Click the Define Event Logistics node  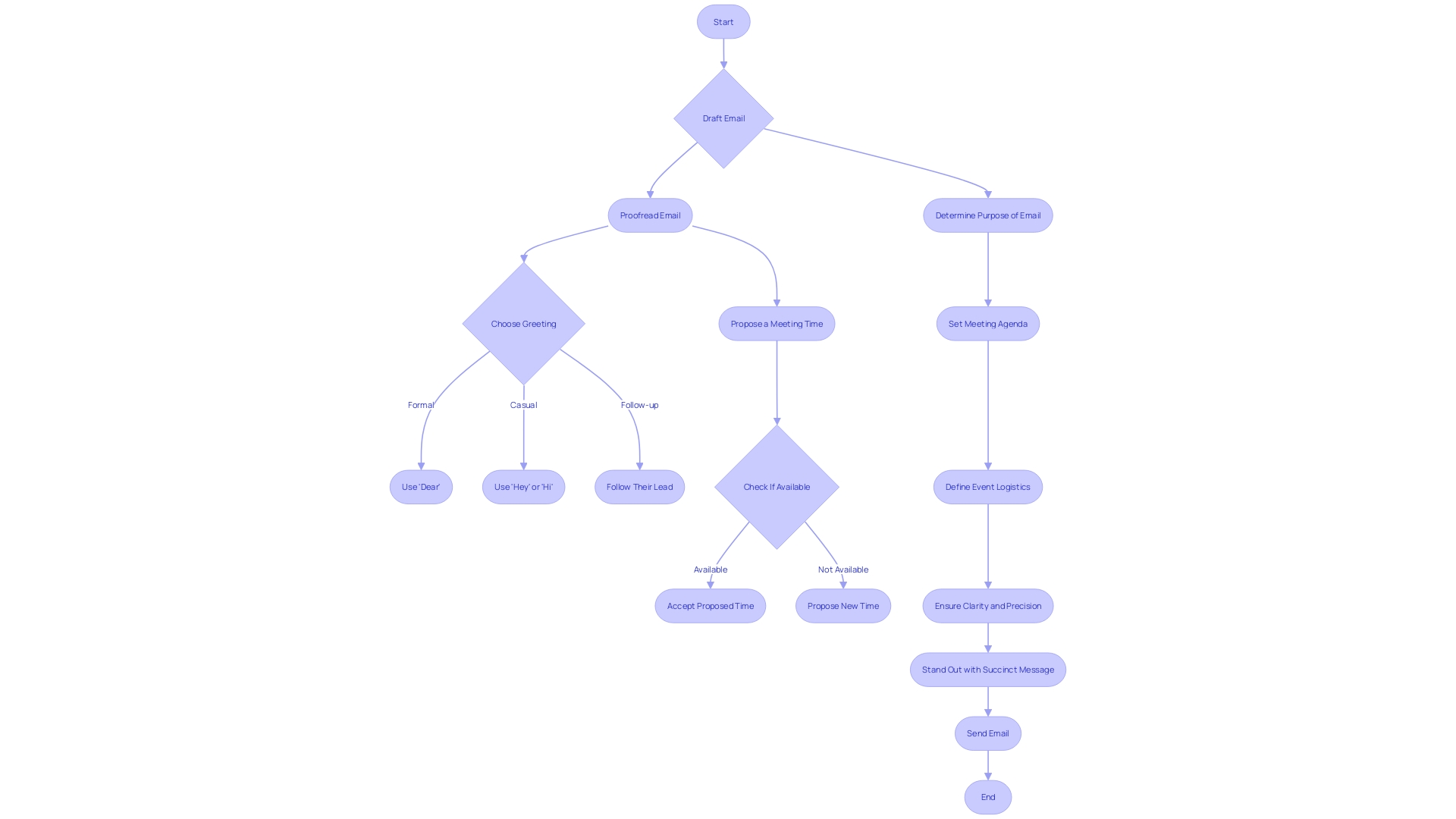(x=987, y=486)
